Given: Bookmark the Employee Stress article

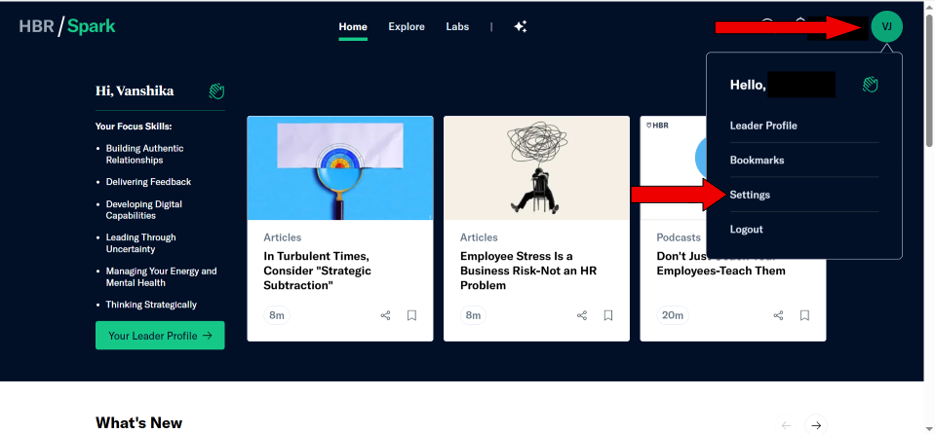Looking at the screenshot, I should click(x=608, y=316).
